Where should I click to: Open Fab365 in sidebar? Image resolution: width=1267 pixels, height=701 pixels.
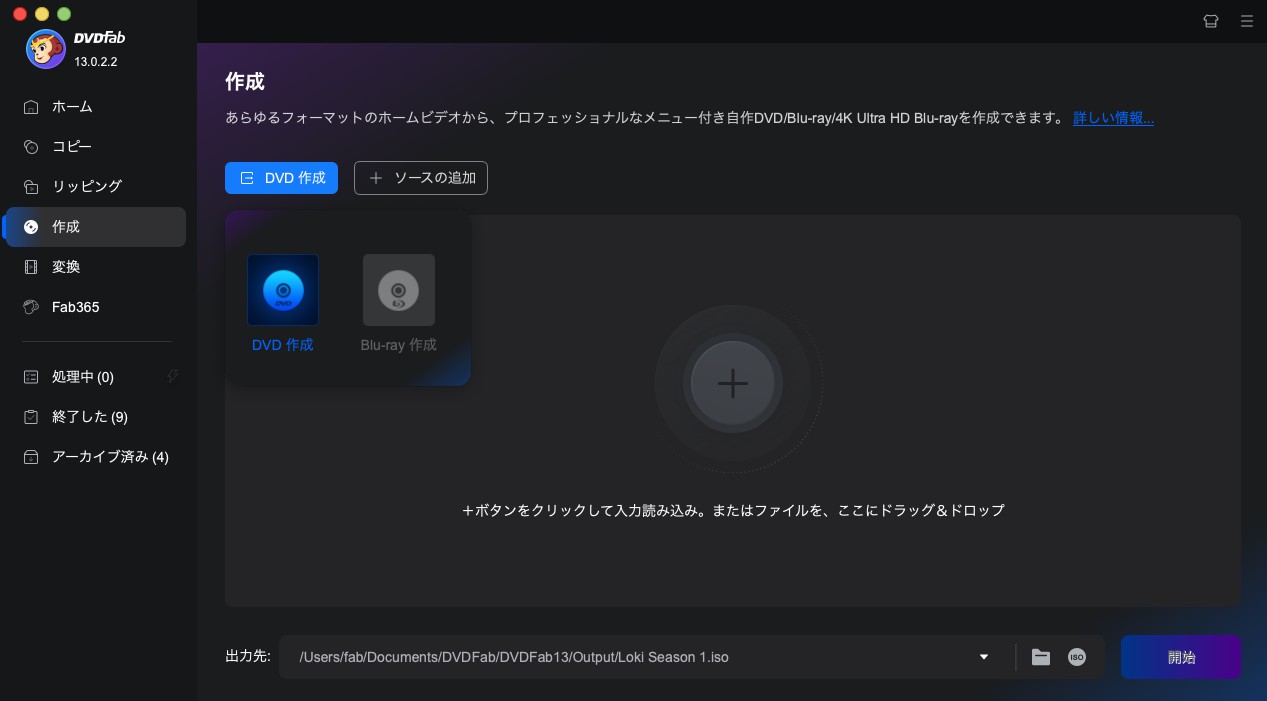[x=75, y=307]
